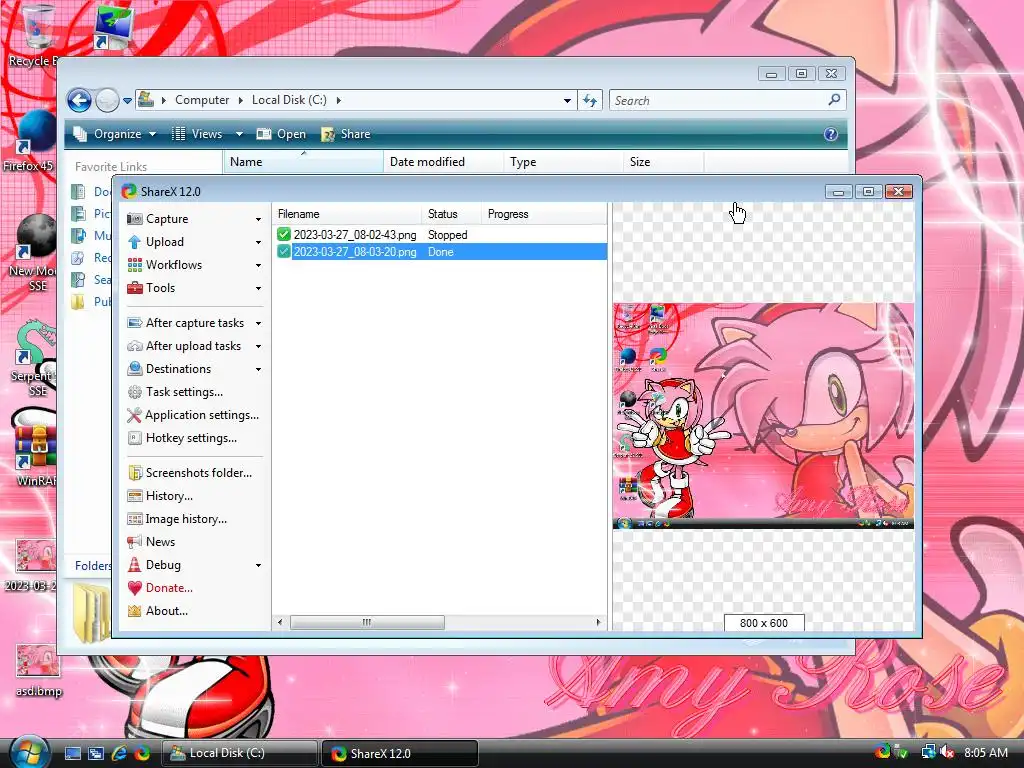
Task: Click the Filename column header
Action: pyautogui.click(x=347, y=214)
